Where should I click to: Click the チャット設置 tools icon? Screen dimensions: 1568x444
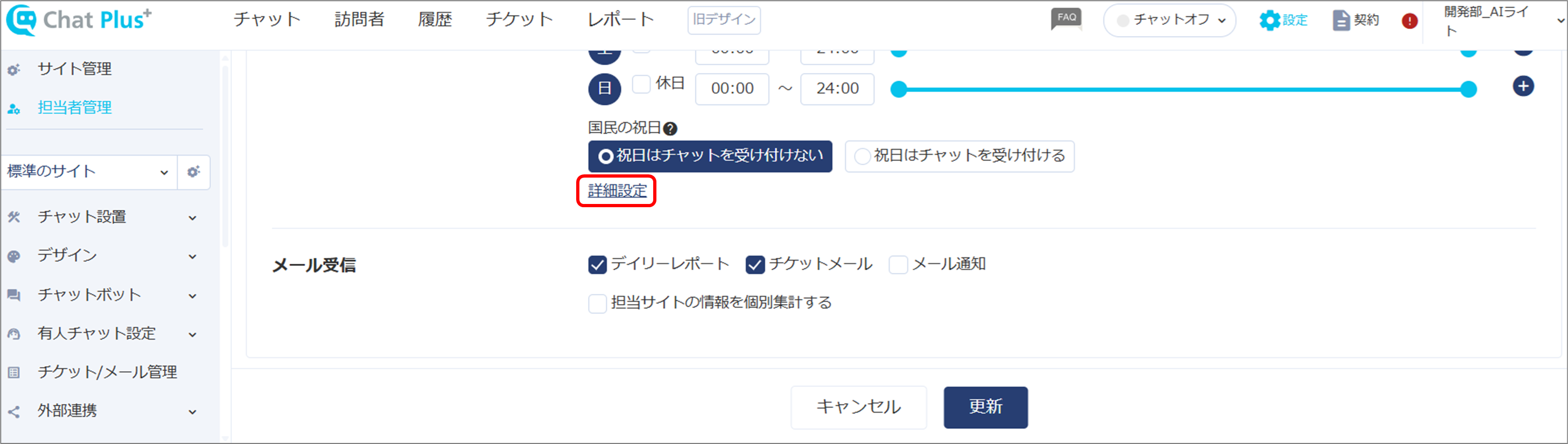(x=14, y=216)
